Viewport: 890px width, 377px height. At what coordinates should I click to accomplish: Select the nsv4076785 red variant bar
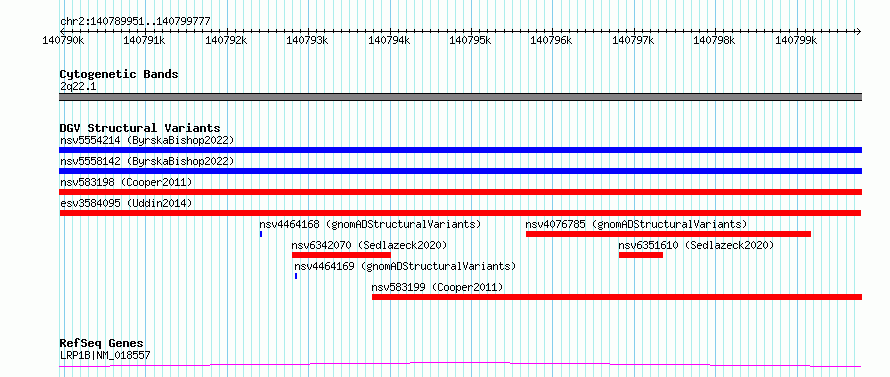tap(668, 234)
